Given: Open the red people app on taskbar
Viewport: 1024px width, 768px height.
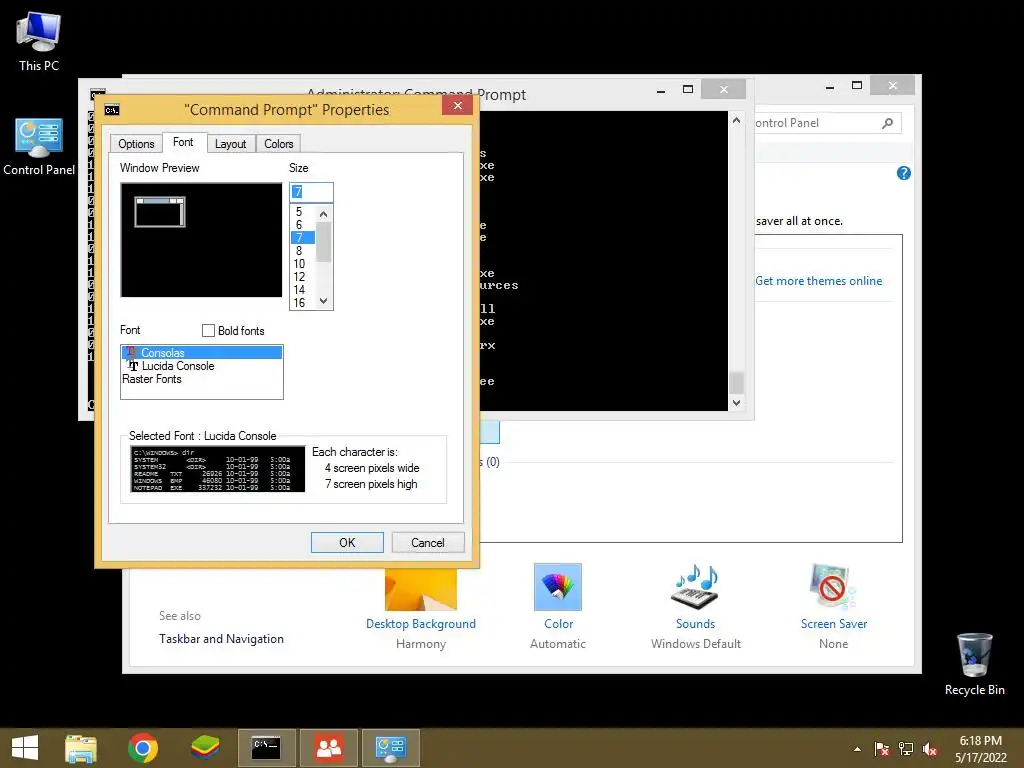Looking at the screenshot, I should (x=328, y=748).
